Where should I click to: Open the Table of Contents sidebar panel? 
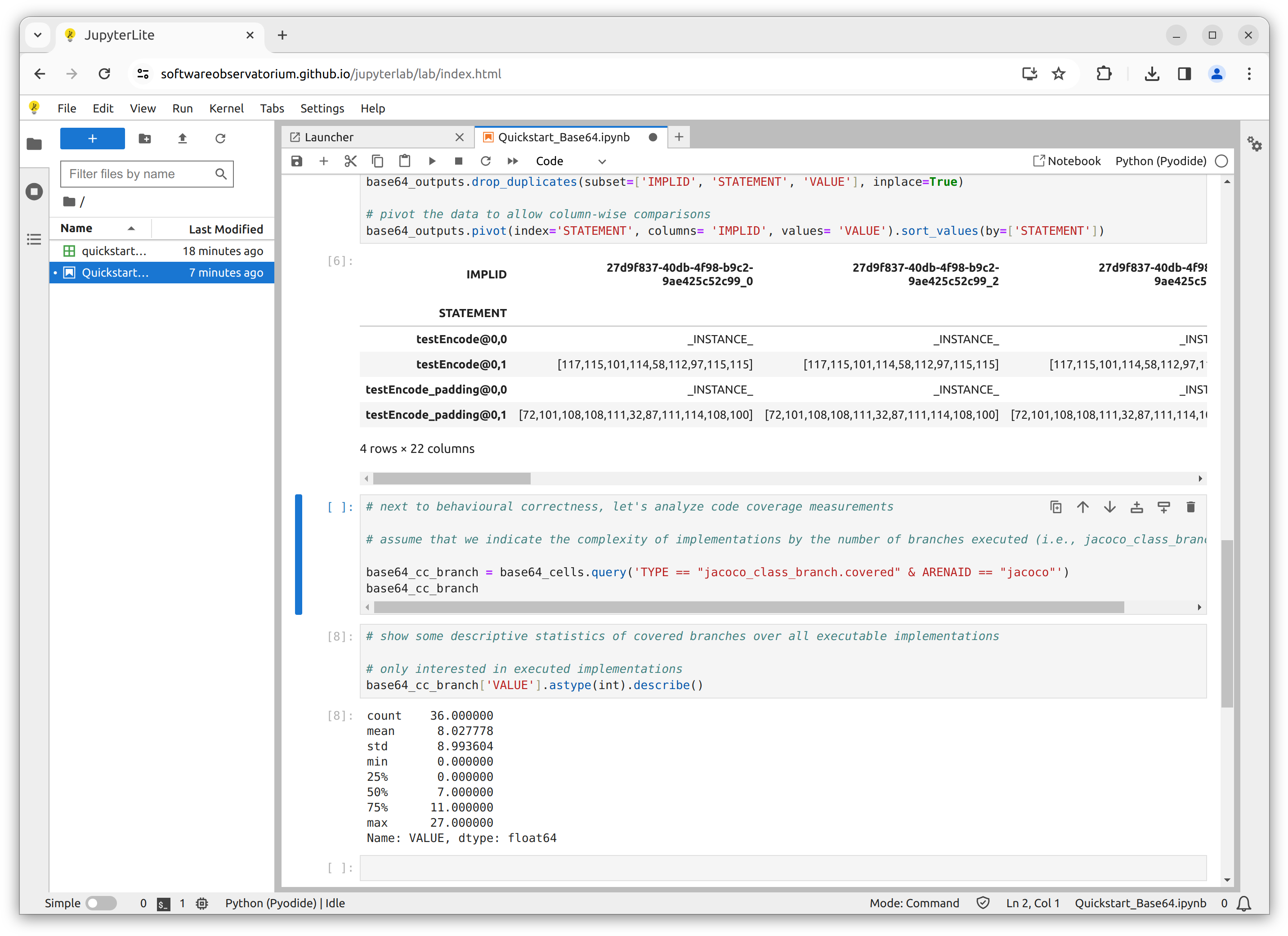point(34,239)
